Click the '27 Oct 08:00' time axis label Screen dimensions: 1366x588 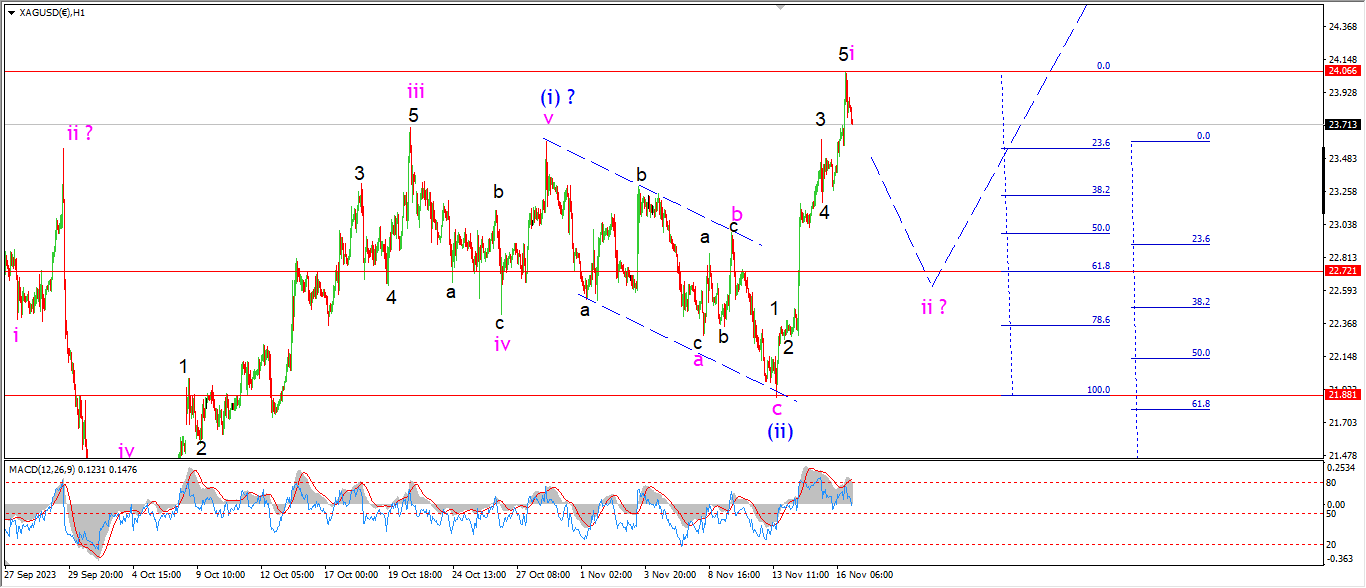click(542, 575)
